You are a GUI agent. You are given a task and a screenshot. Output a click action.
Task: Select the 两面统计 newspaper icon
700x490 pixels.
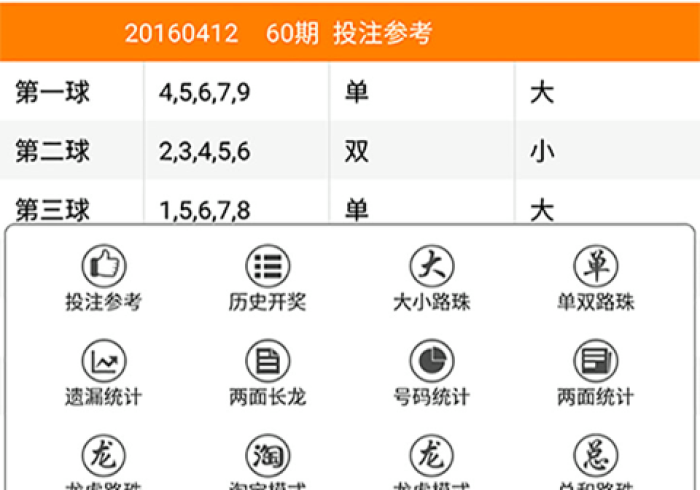[x=595, y=361]
